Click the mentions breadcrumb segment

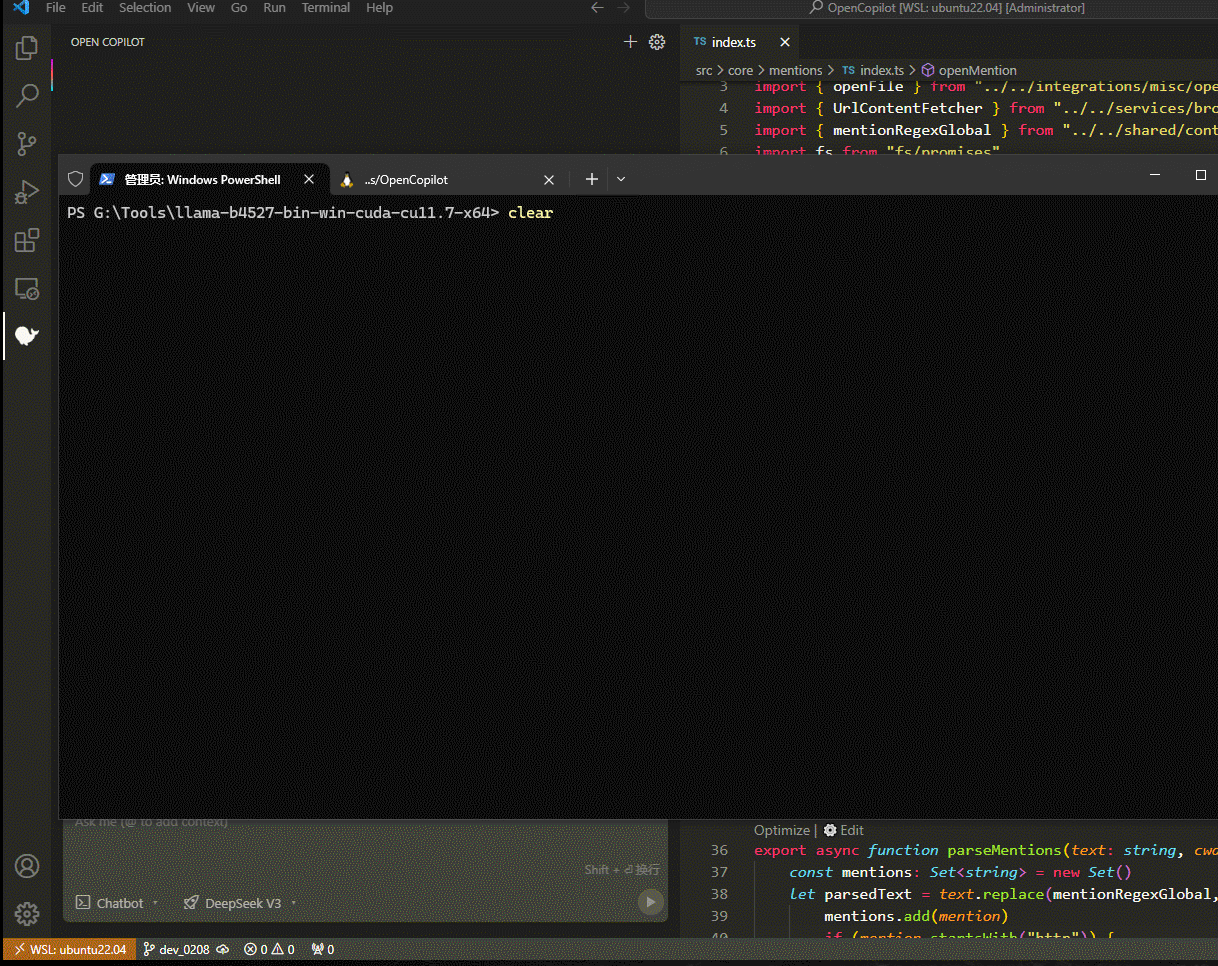[795, 70]
